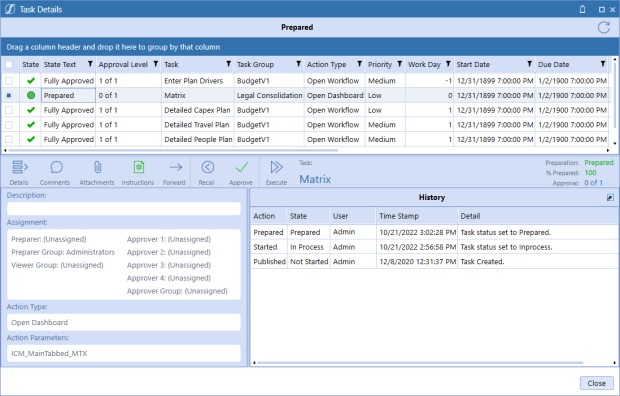Expand the History panel icon

tap(610, 197)
